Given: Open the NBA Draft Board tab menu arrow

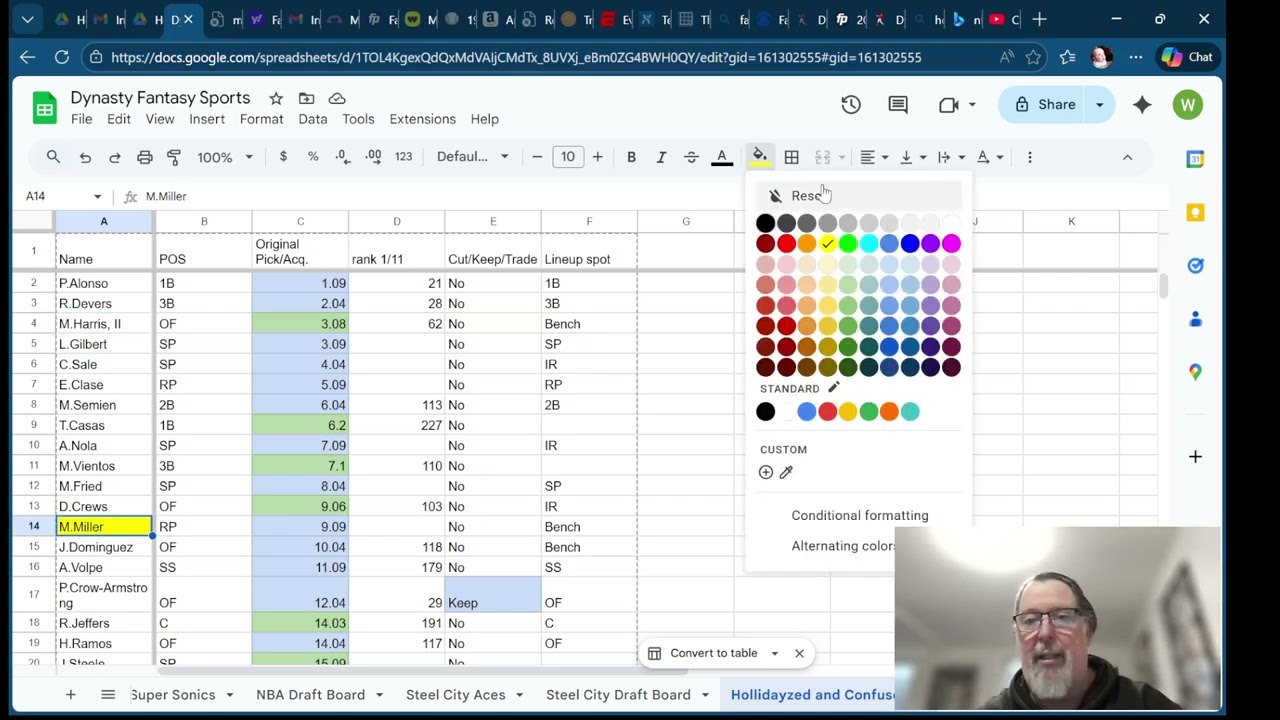Looking at the screenshot, I should tap(379, 695).
